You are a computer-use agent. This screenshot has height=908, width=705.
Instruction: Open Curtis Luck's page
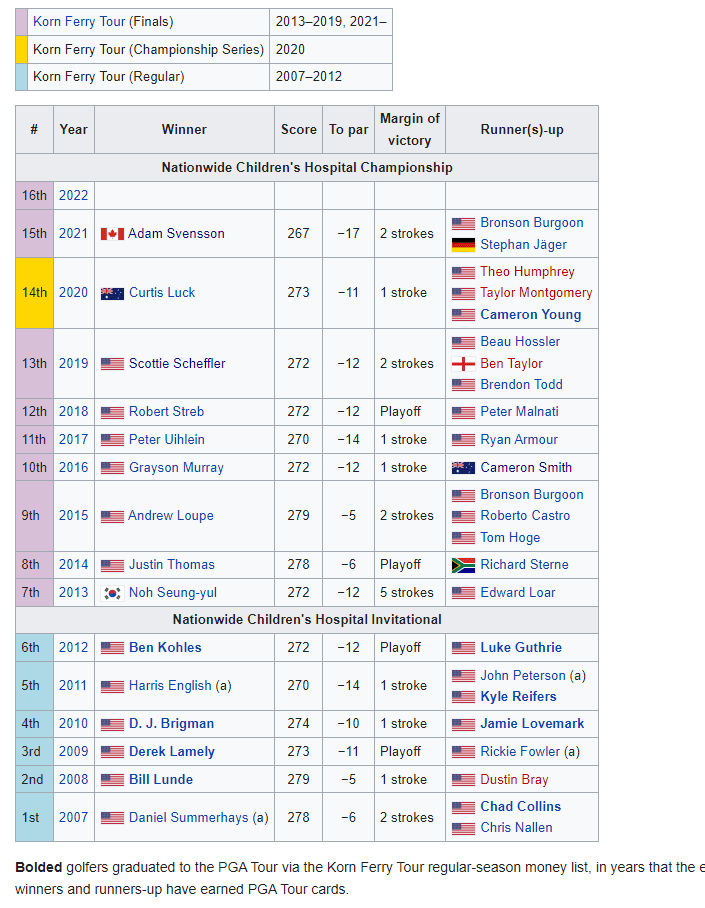(x=162, y=292)
